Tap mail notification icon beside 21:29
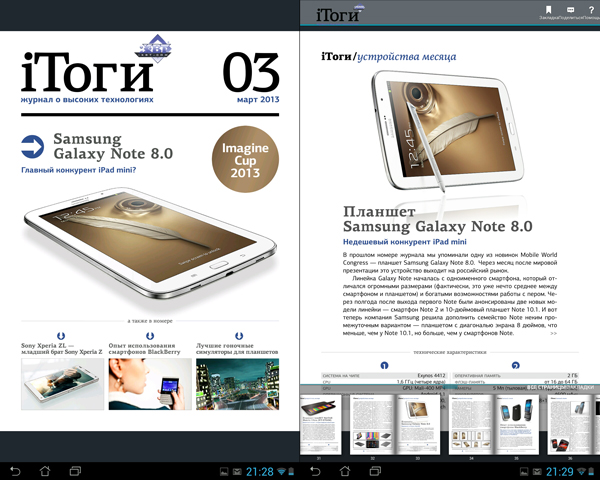 click(x=537, y=472)
